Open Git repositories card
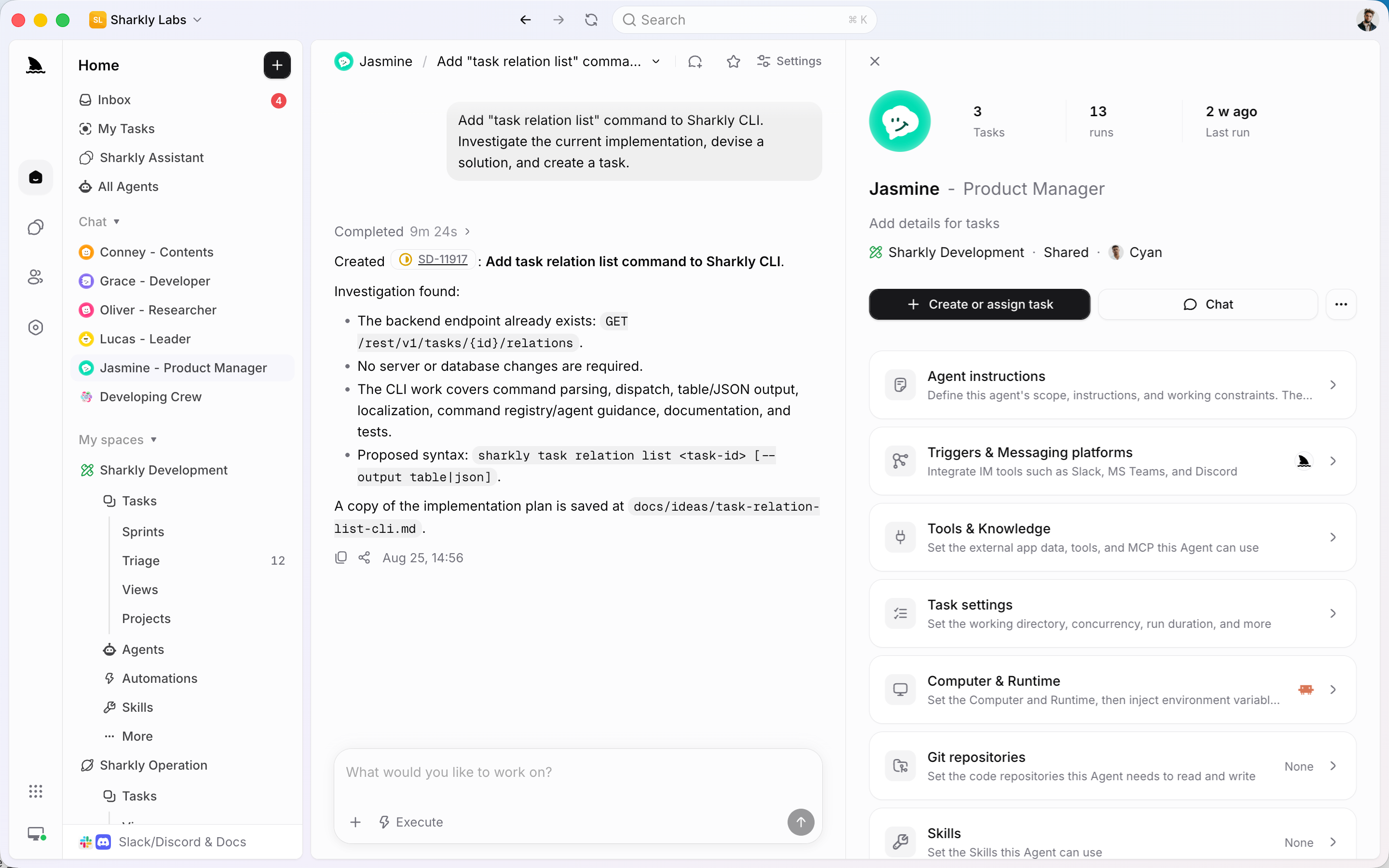Screen dimensions: 1389x868 [1112, 766]
